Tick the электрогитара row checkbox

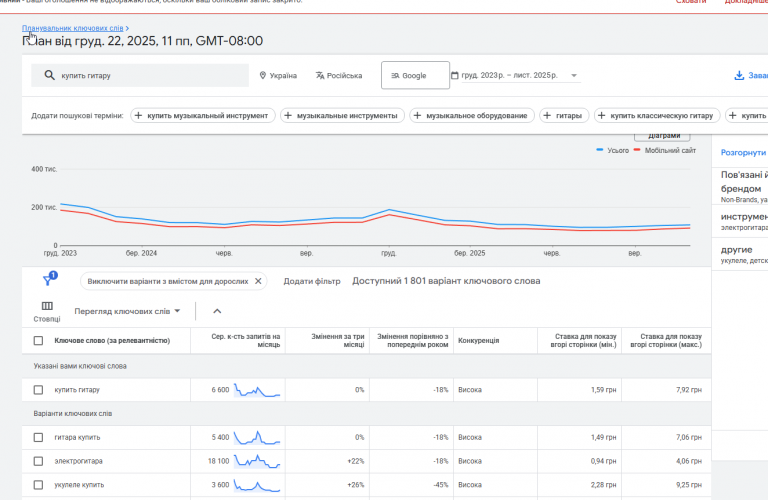38,461
